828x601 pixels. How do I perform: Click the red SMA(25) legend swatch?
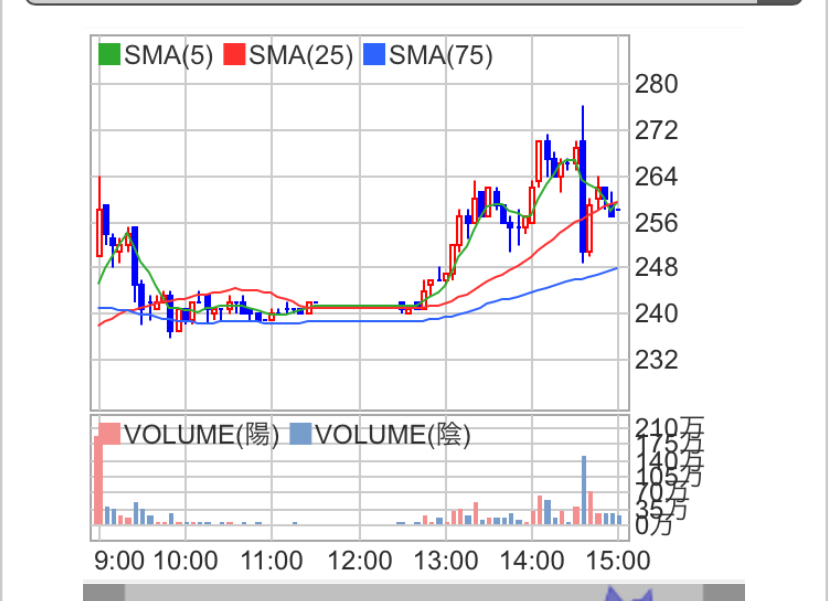(x=235, y=55)
